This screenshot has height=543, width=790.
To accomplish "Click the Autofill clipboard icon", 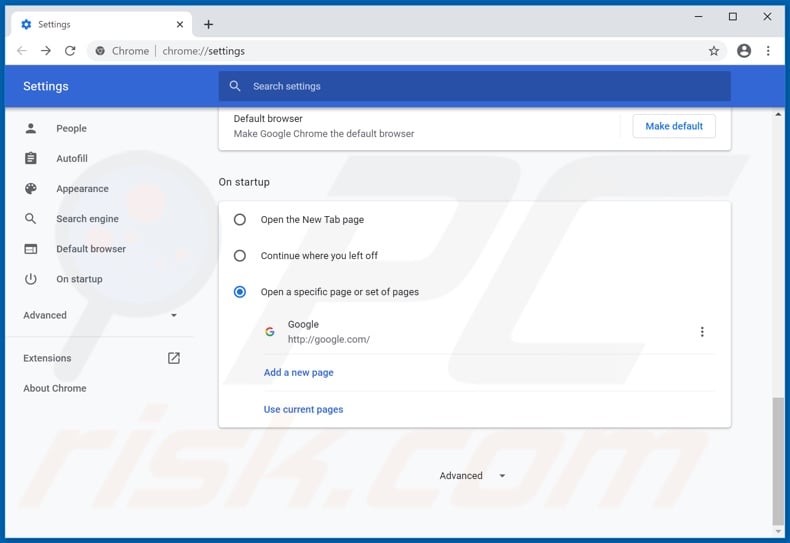I will [x=31, y=158].
